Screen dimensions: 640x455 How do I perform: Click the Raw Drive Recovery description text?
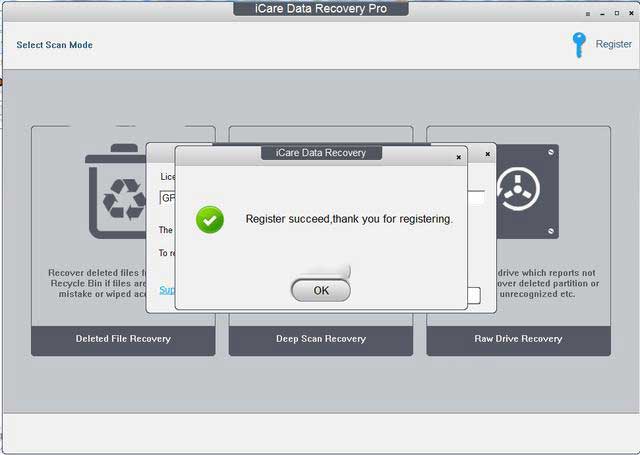pos(548,283)
